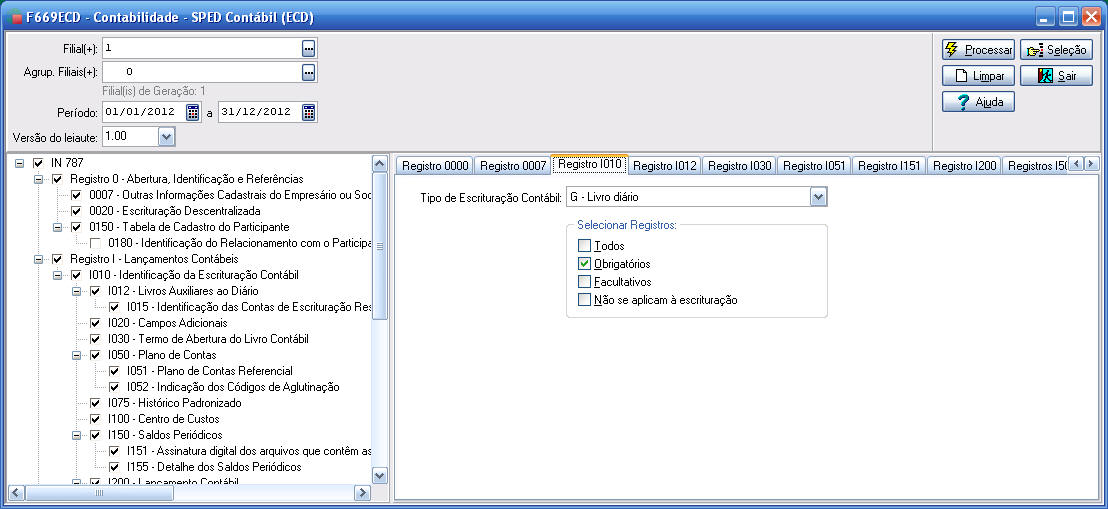
Task: Check Não se aplicam à escrituração
Action: (584, 300)
